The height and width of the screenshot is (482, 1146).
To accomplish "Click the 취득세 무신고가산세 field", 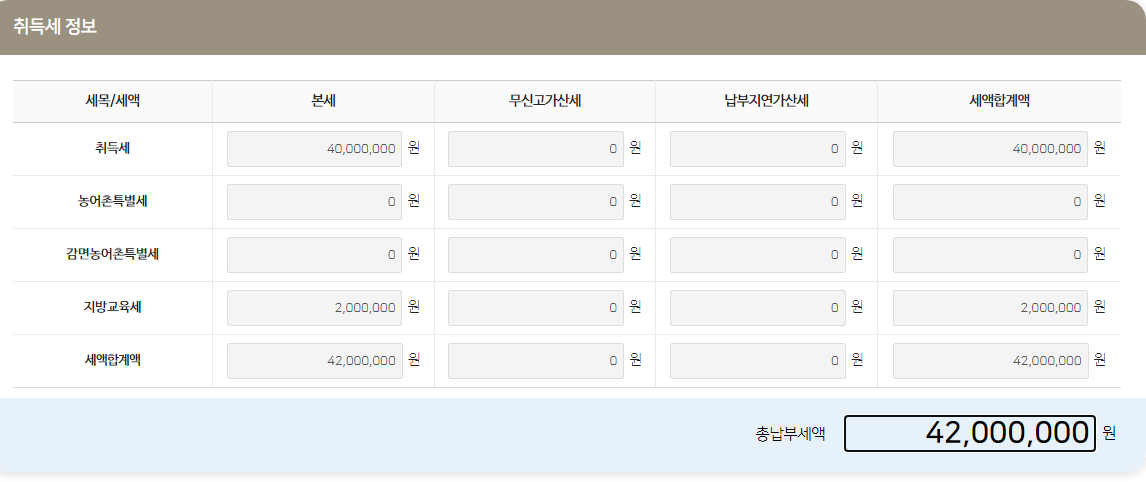I will pyautogui.click(x=536, y=149).
